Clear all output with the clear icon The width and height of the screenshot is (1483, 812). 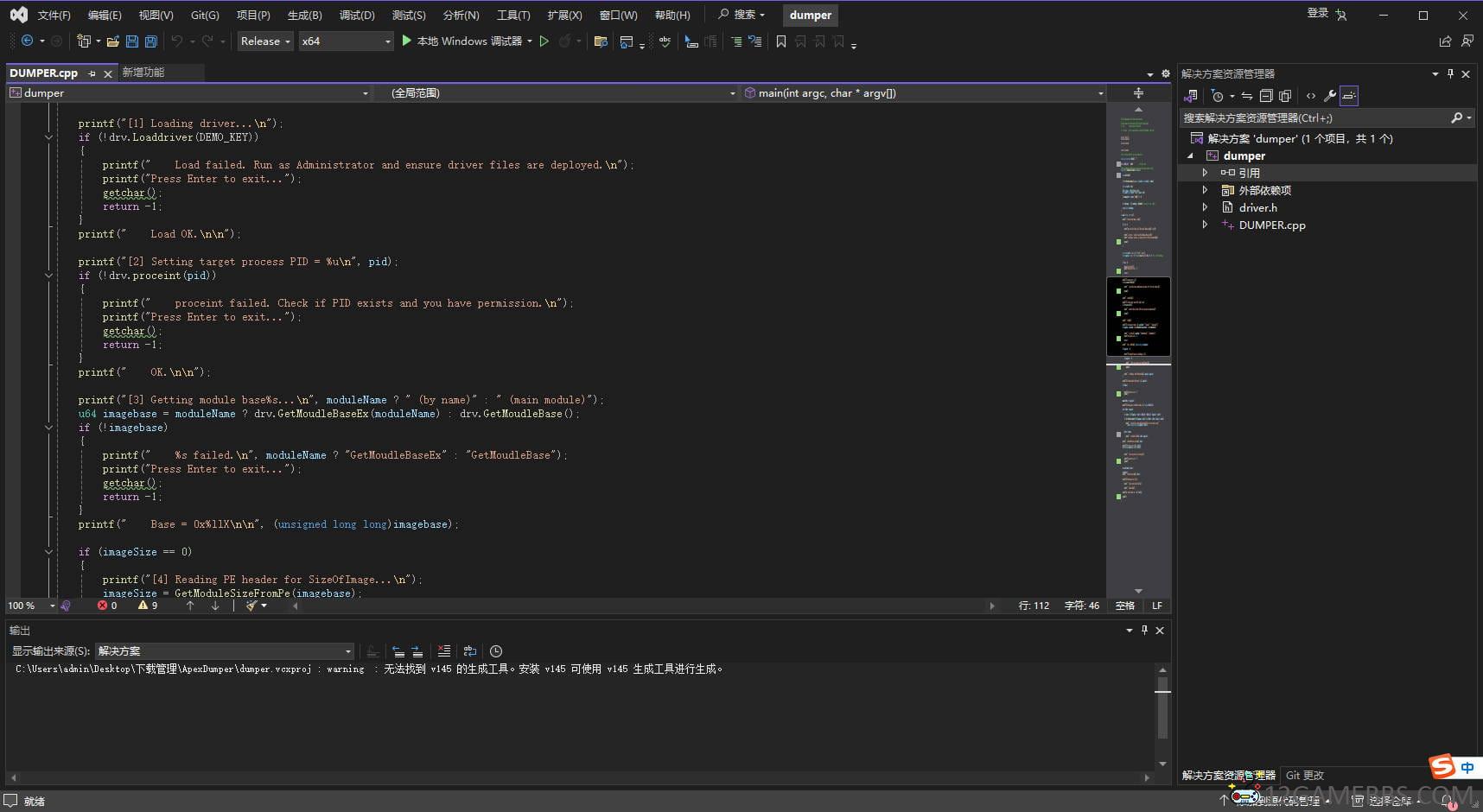443,651
